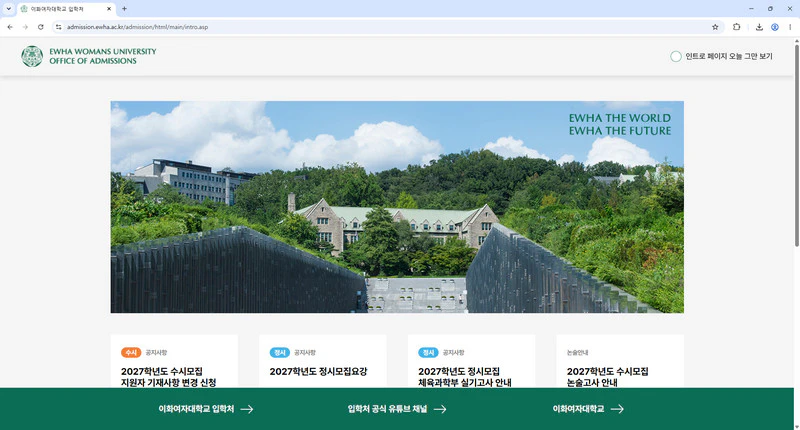The width and height of the screenshot is (800, 430).
Task: Go to 이화여자대학교 main site link
Action: point(578,409)
